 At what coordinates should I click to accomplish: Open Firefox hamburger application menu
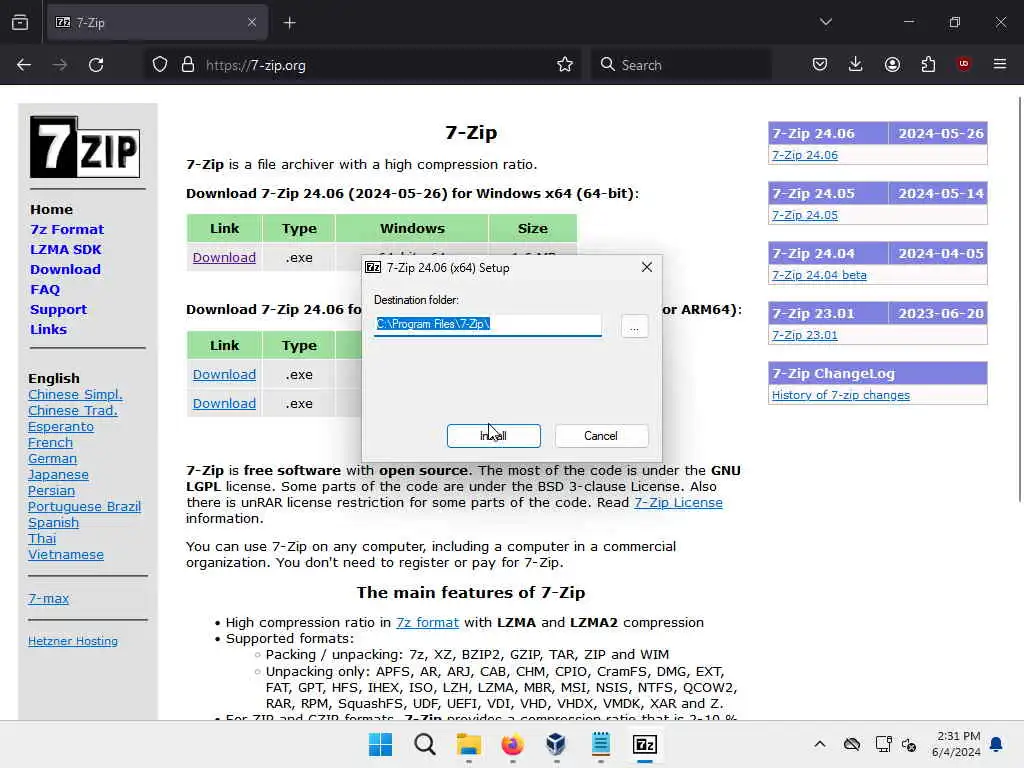[x=1000, y=64]
